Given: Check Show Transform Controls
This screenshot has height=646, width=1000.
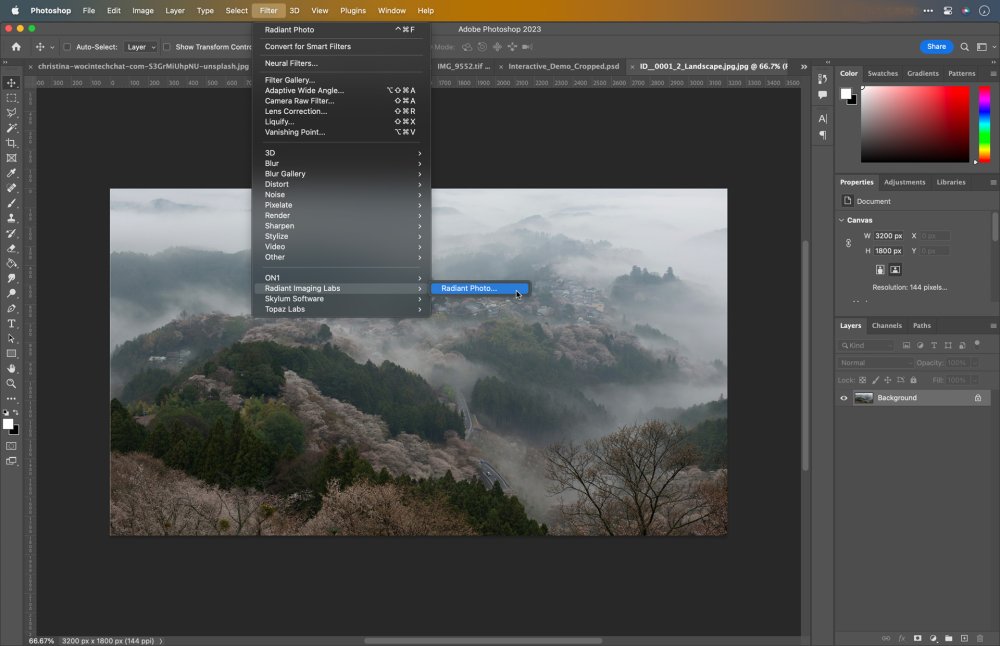Looking at the screenshot, I should coord(166,46).
